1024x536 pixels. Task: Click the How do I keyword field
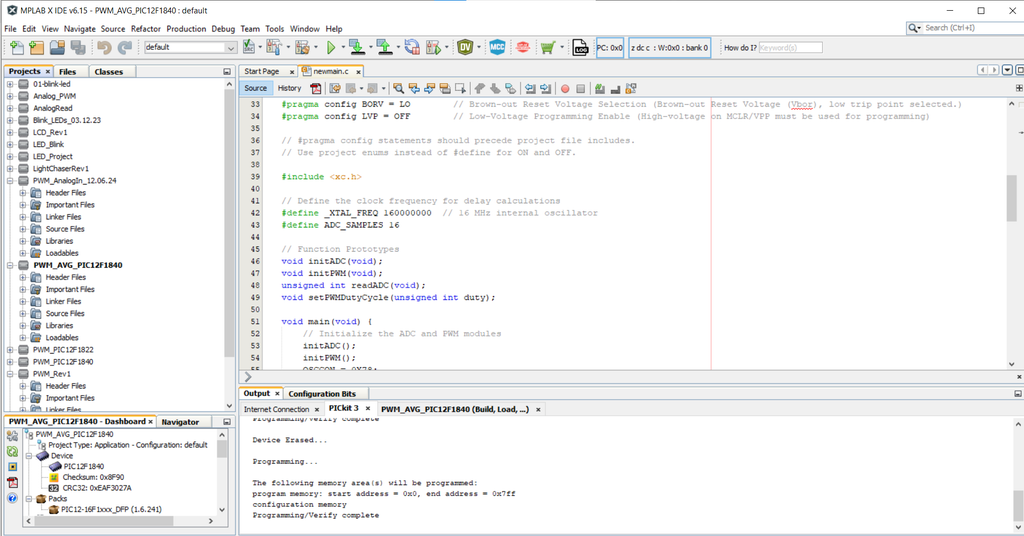(x=790, y=48)
